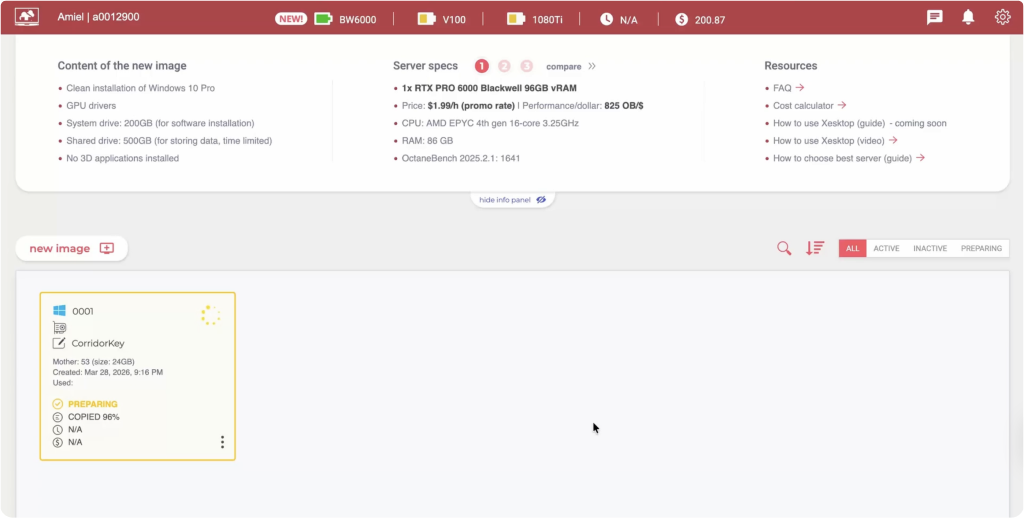The width and height of the screenshot is (1024, 518).
Task: Click the Xesktop logo icon
Action: [27, 17]
